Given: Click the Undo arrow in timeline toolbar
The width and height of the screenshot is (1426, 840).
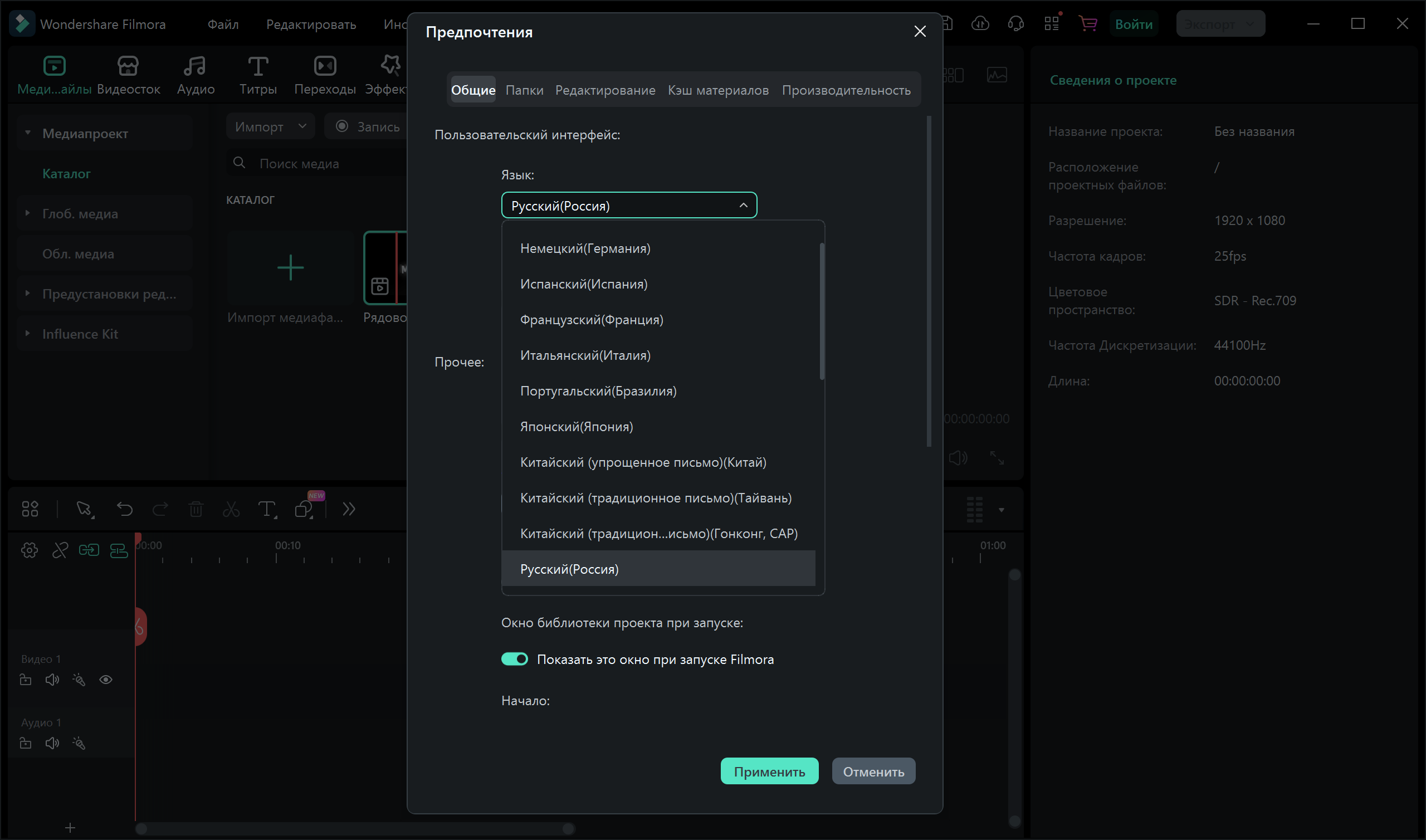Looking at the screenshot, I should pos(124,509).
